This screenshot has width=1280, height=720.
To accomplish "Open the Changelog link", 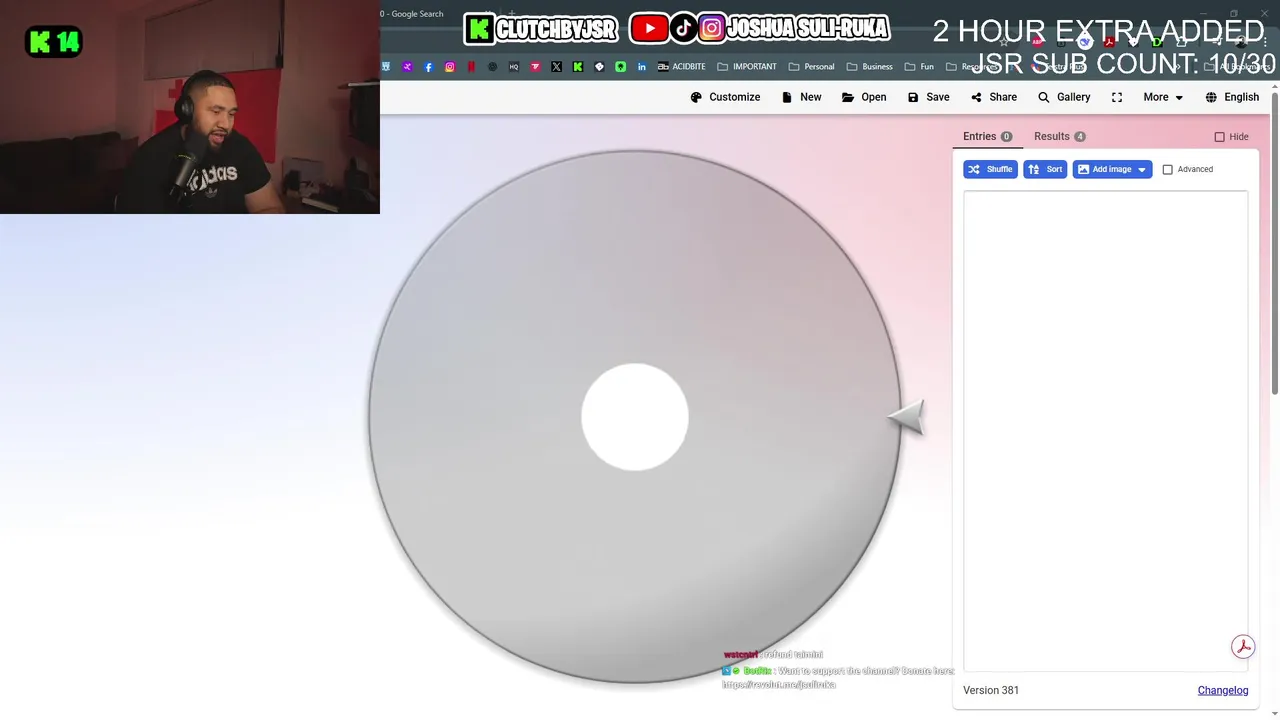I will (1223, 690).
